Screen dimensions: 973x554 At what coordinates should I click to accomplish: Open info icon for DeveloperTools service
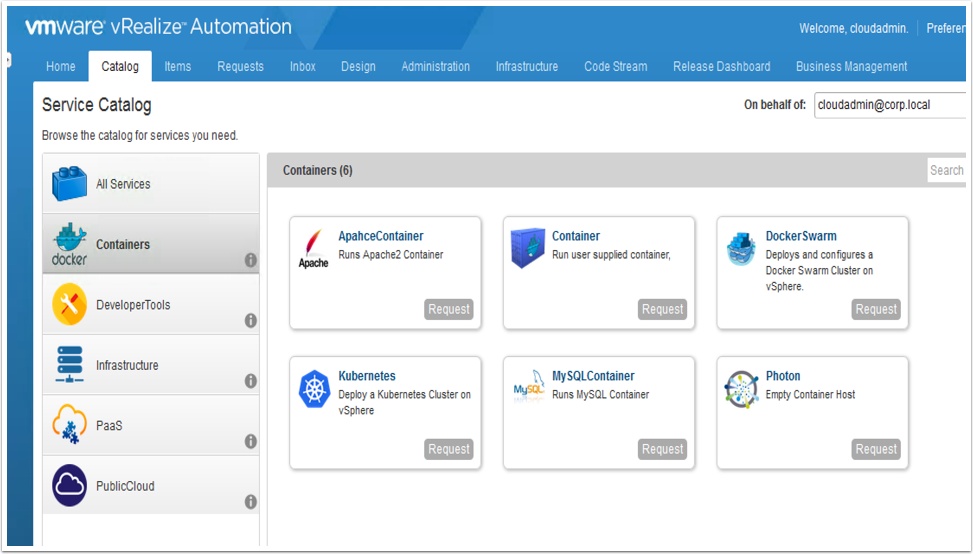251,320
